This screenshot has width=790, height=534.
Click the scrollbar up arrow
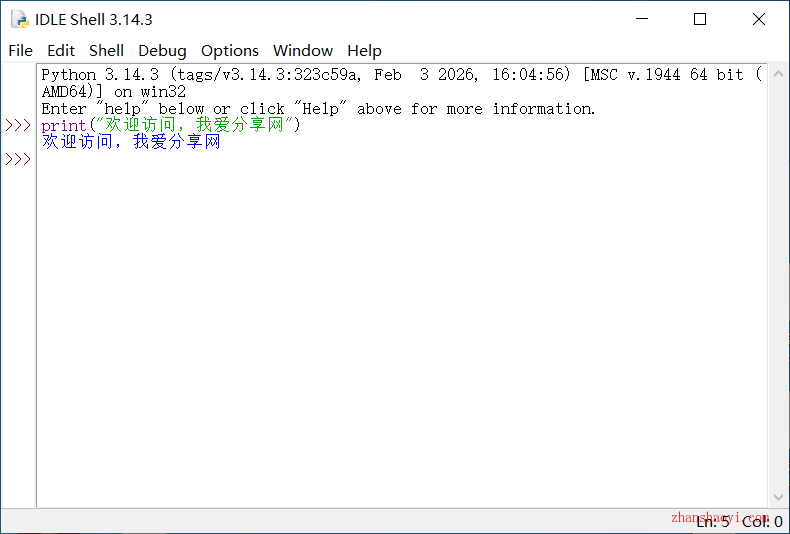pos(778,74)
